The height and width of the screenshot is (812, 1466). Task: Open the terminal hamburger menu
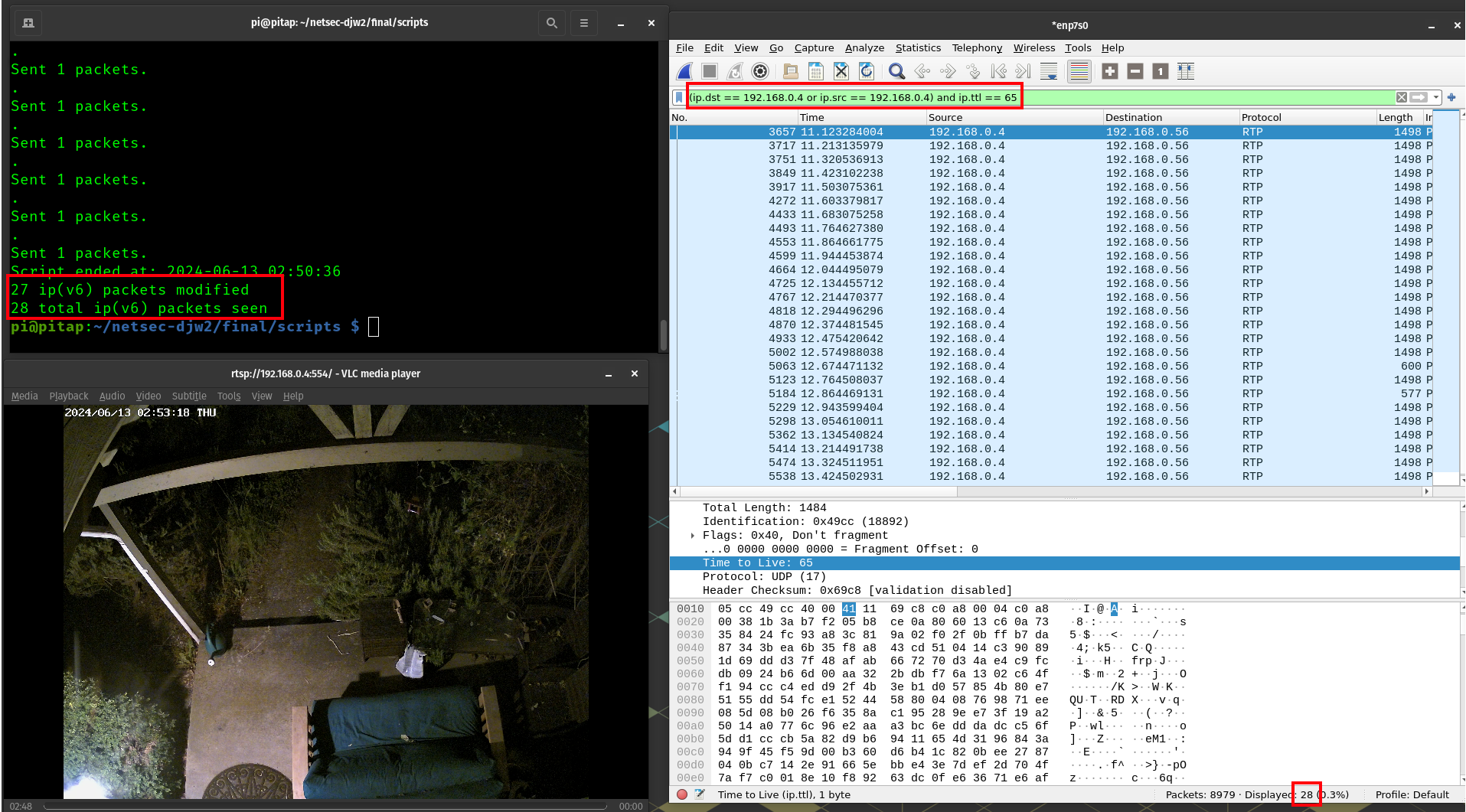click(584, 23)
